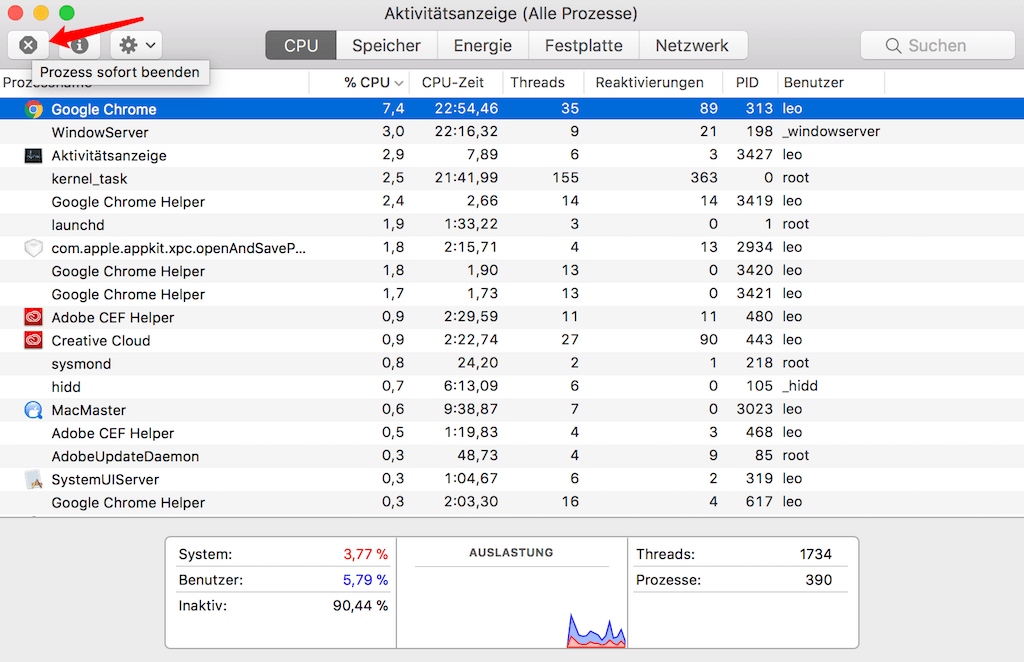
Task: Select the Creative Cloud process name
Action: pyautogui.click(x=101, y=341)
